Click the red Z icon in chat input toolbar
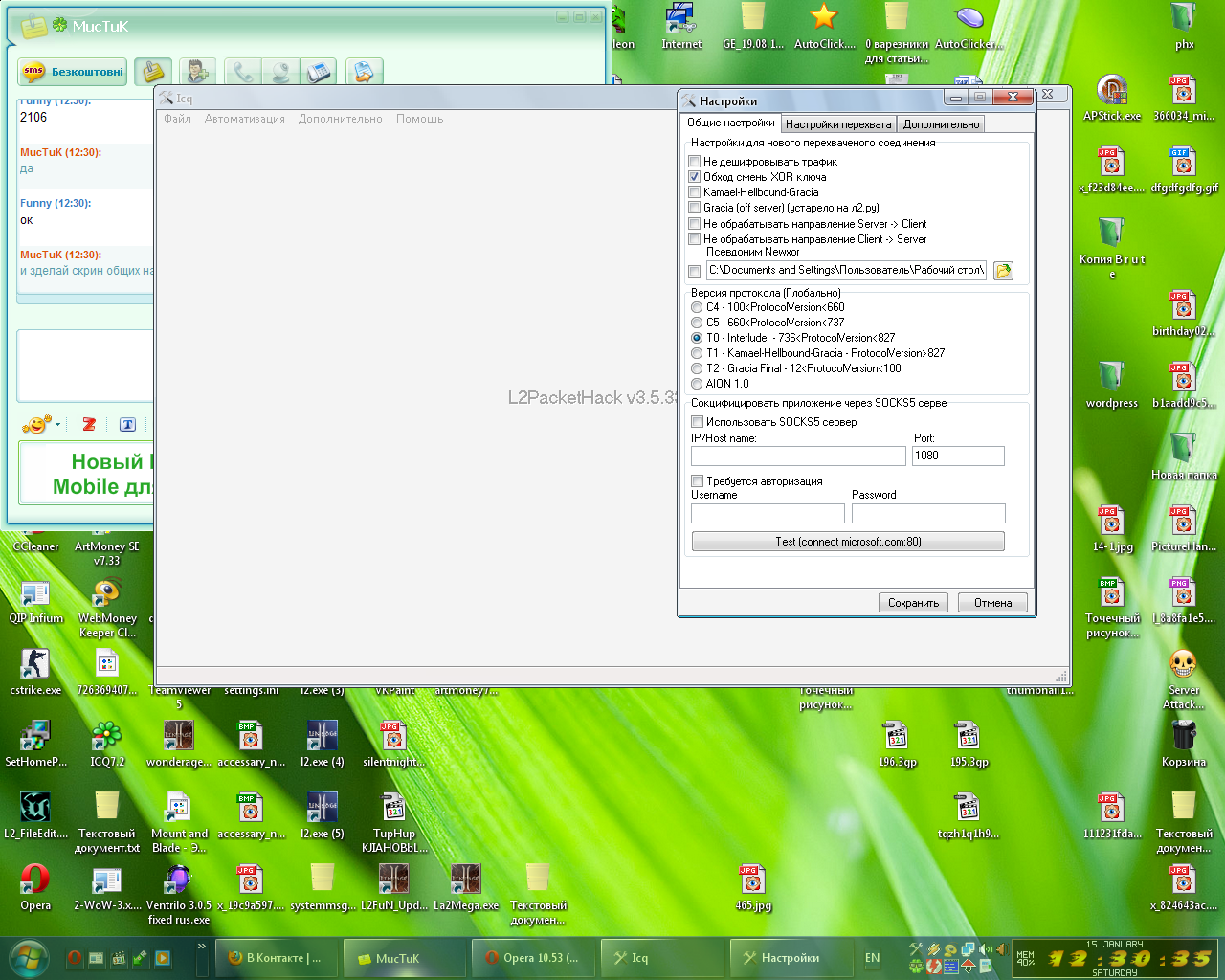 click(x=89, y=424)
